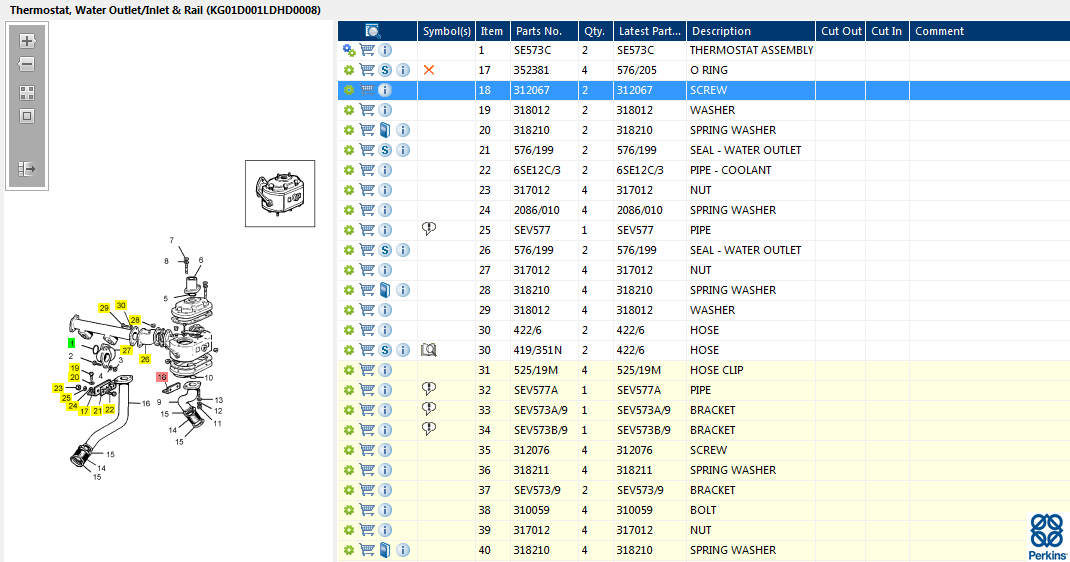Viewport: 1070px width, 562px height.
Task: Click the orange X symbol in O RING row
Action: tap(429, 70)
